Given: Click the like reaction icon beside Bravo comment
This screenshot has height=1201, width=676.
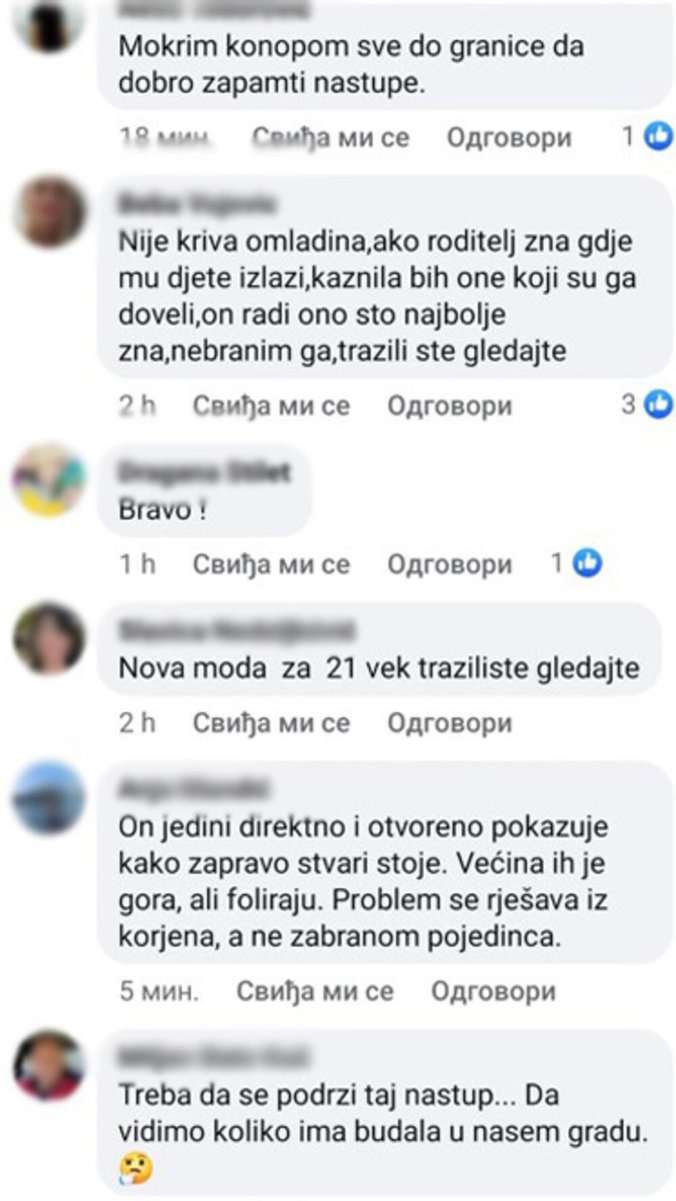Looking at the screenshot, I should point(589,564).
